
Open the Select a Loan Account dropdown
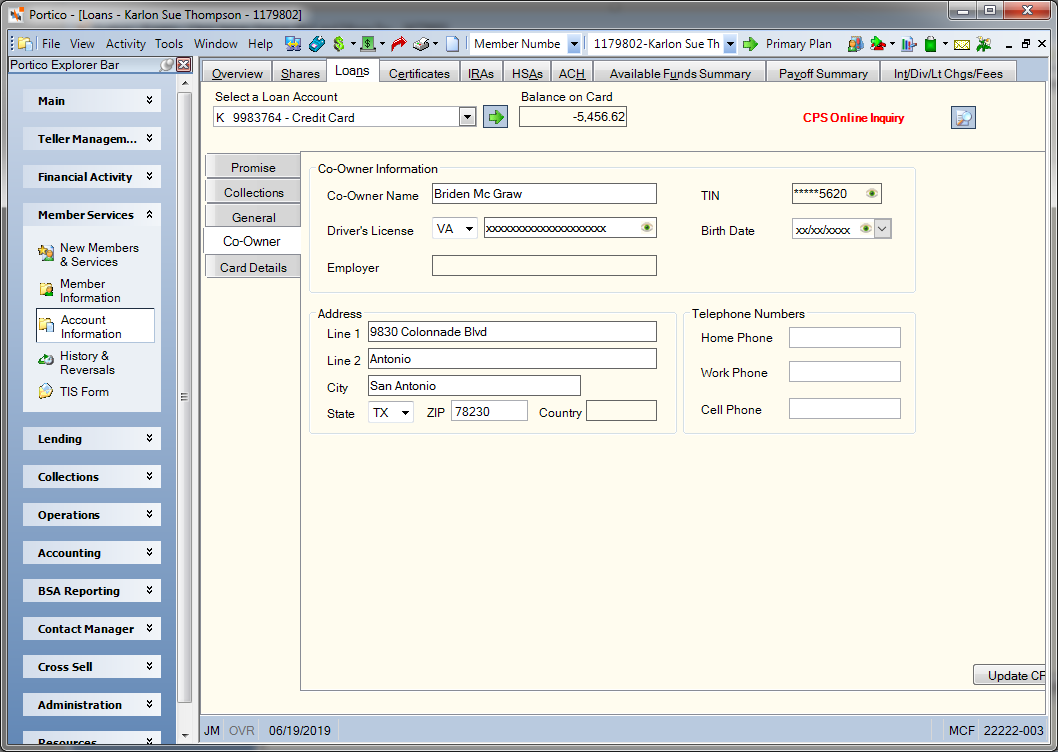click(x=467, y=117)
